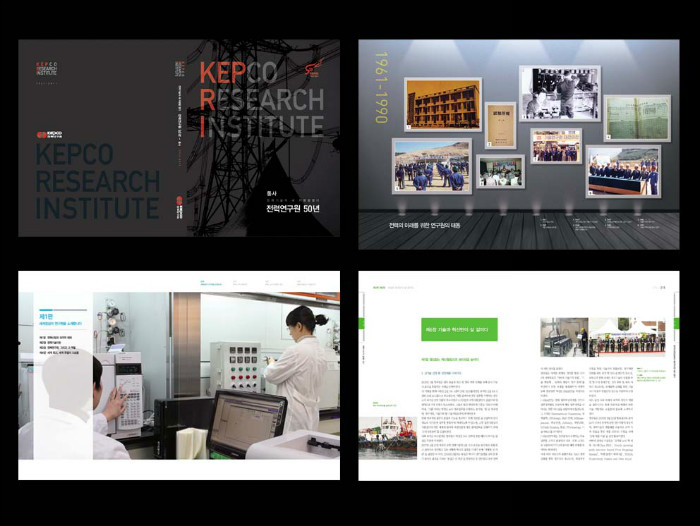This screenshot has width=700, height=526.
Task: Select the black-and-white historical photo frame
Action: (559, 93)
